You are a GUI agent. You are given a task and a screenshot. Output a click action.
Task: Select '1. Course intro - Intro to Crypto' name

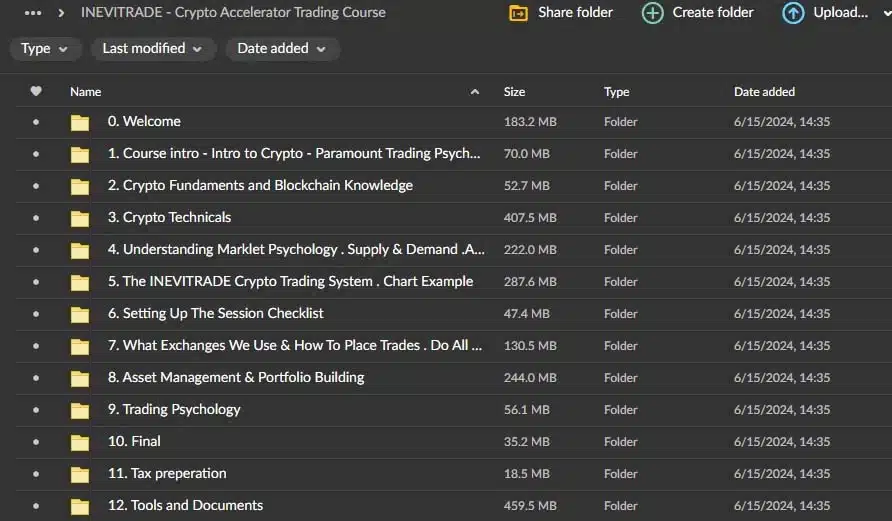click(294, 153)
